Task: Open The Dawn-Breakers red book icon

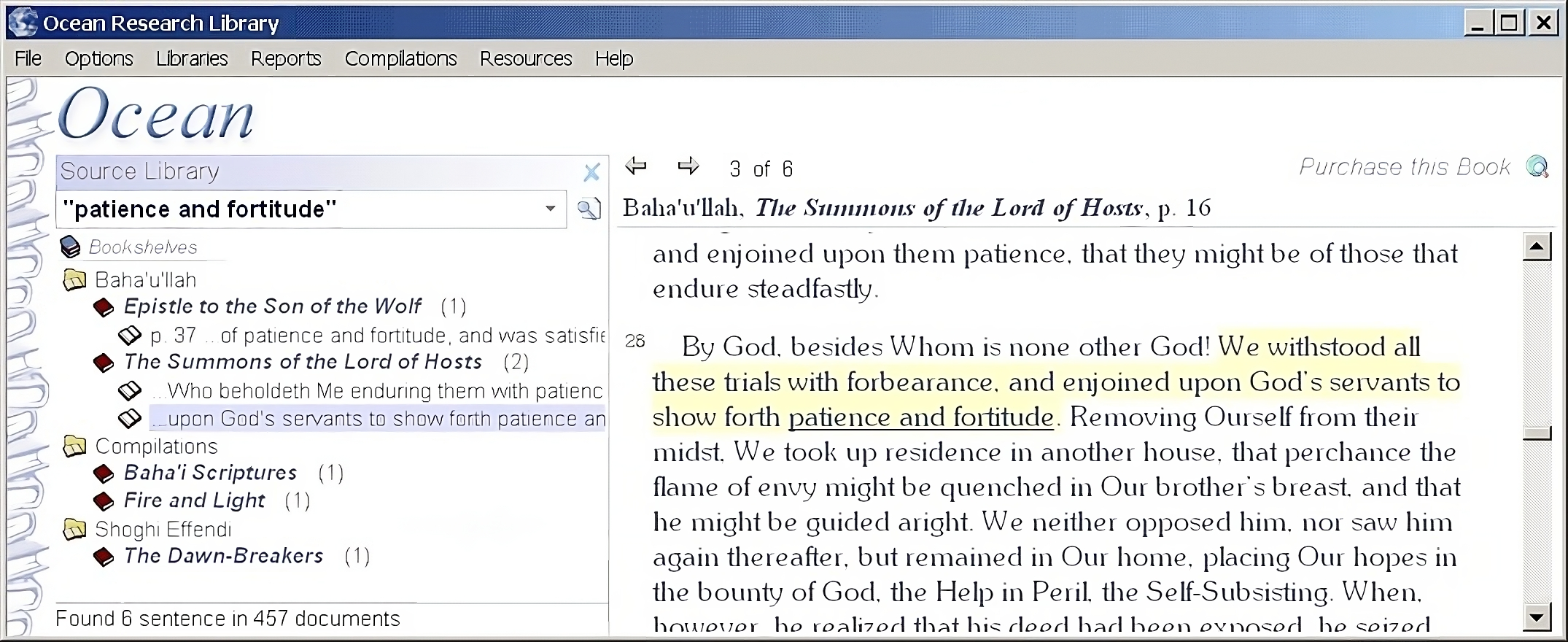Action: pyautogui.click(x=104, y=557)
